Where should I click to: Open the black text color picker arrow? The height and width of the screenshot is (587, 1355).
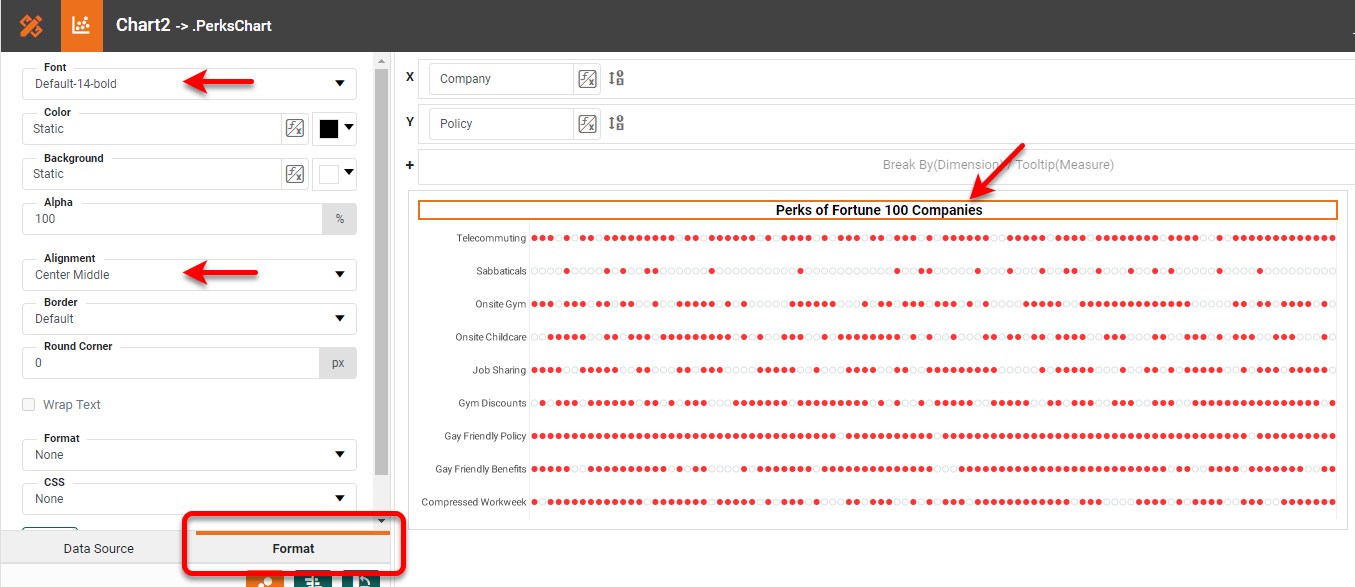(349, 128)
